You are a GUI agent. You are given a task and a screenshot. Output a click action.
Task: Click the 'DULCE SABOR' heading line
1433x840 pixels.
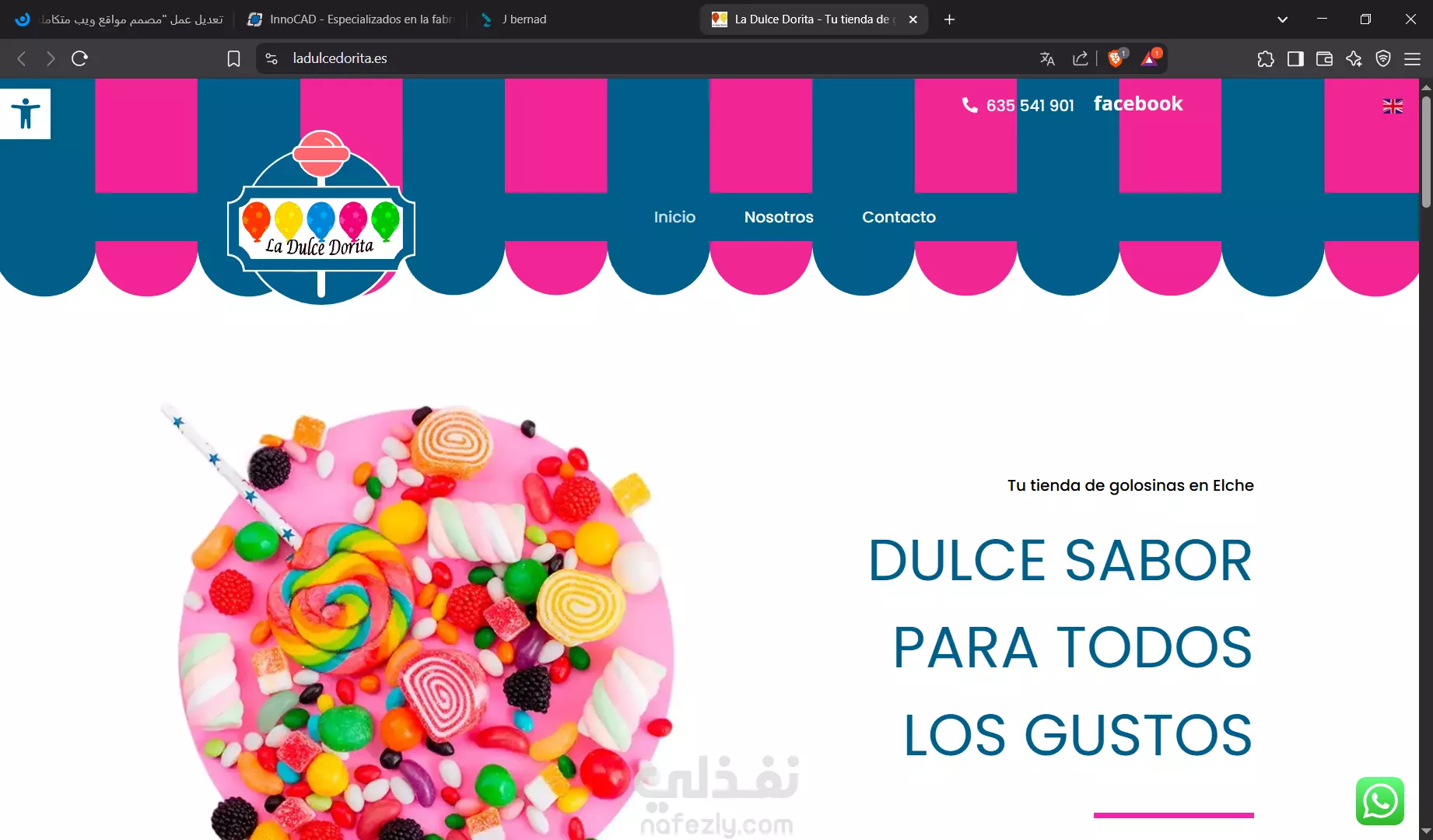pyautogui.click(x=1060, y=560)
